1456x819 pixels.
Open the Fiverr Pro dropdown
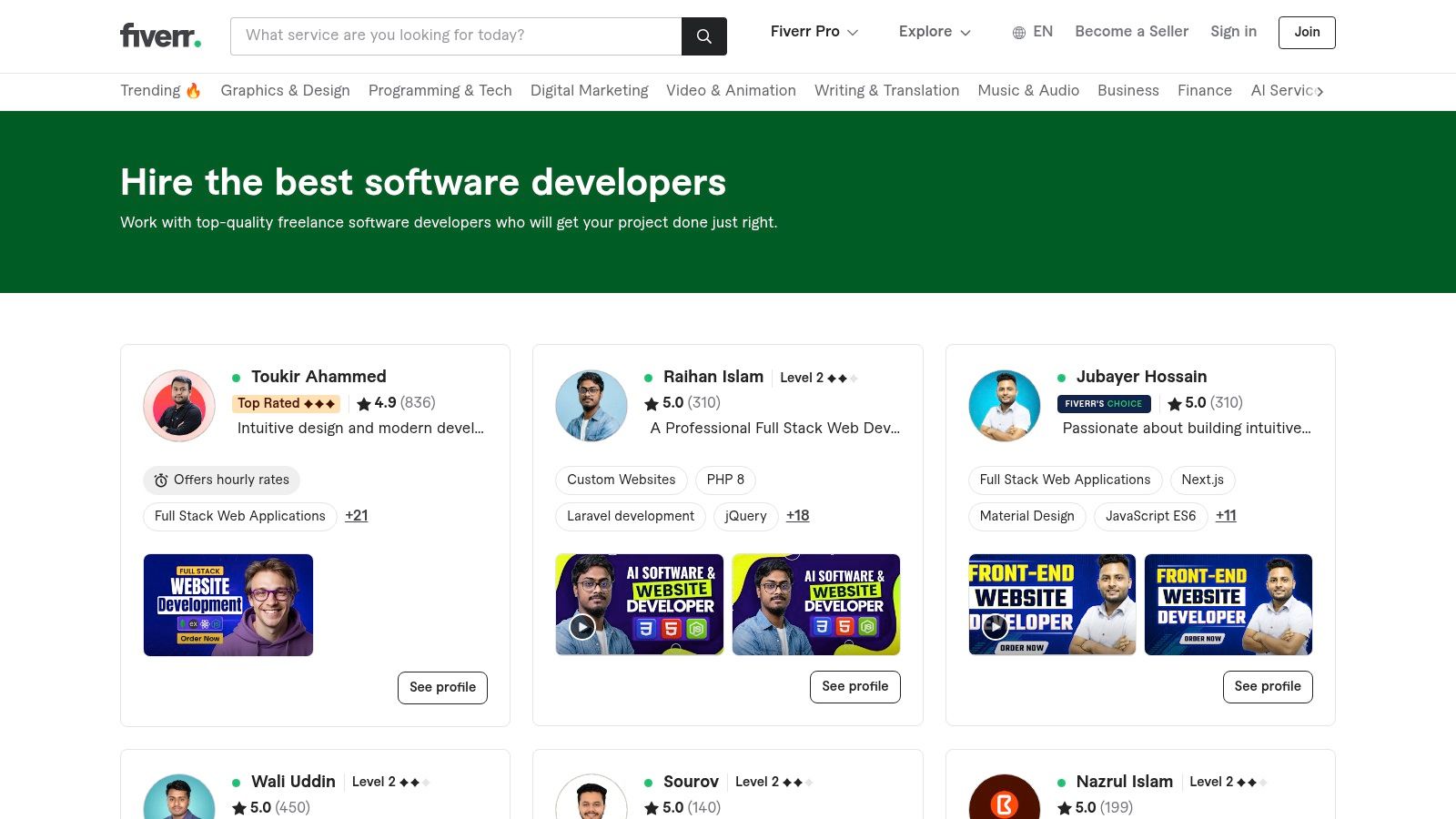pyautogui.click(x=814, y=32)
